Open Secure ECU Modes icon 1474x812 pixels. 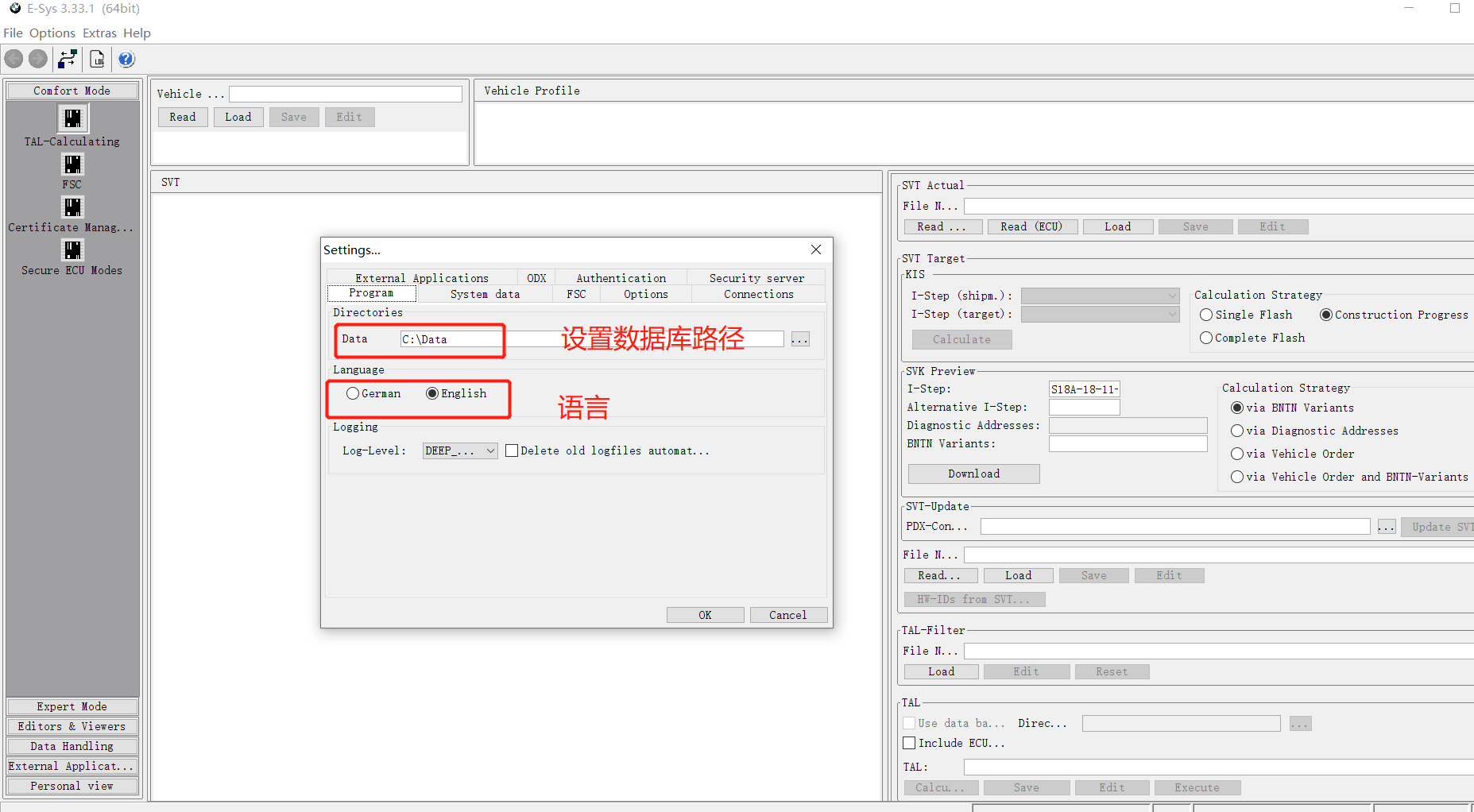(72, 250)
